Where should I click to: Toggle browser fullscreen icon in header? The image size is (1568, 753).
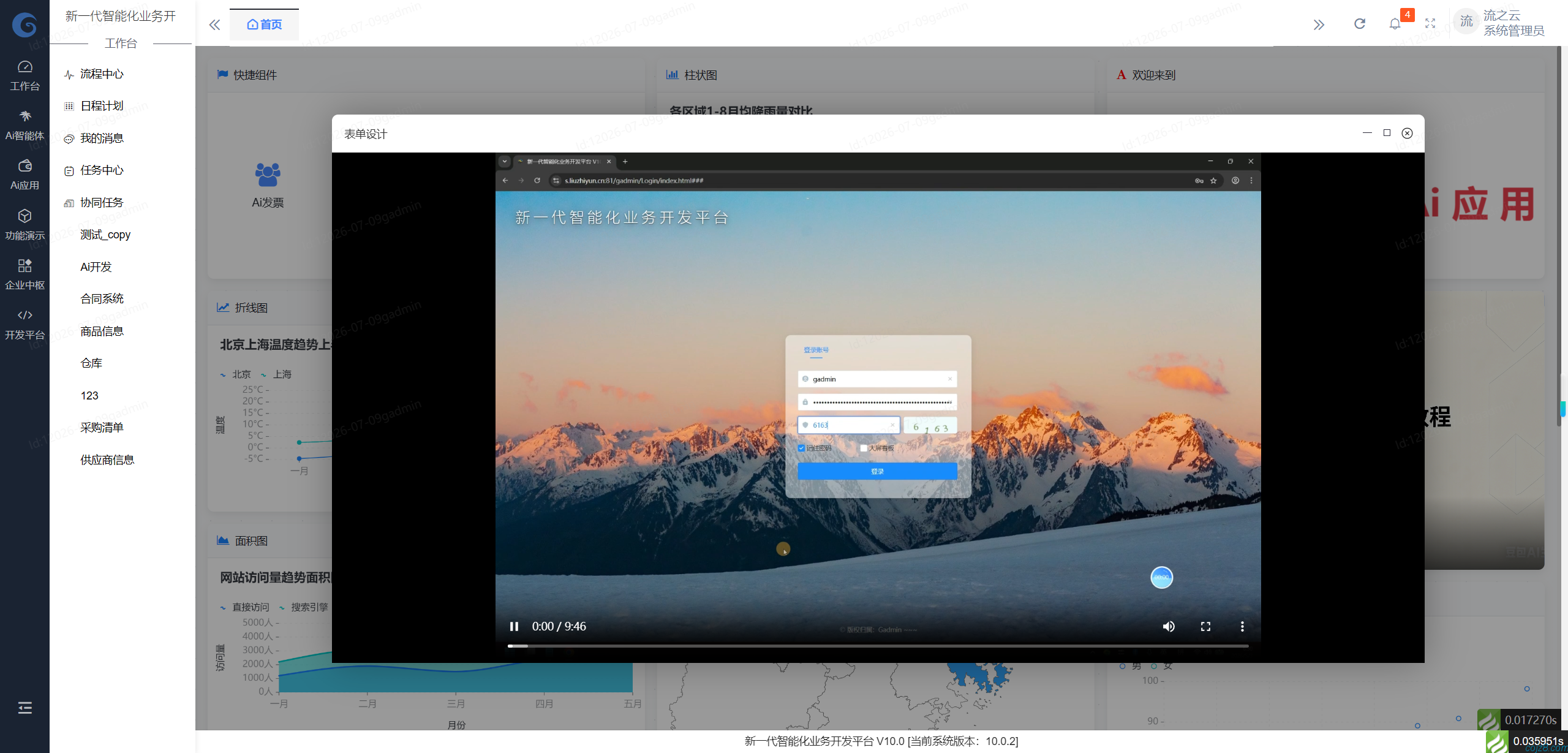tap(1430, 24)
